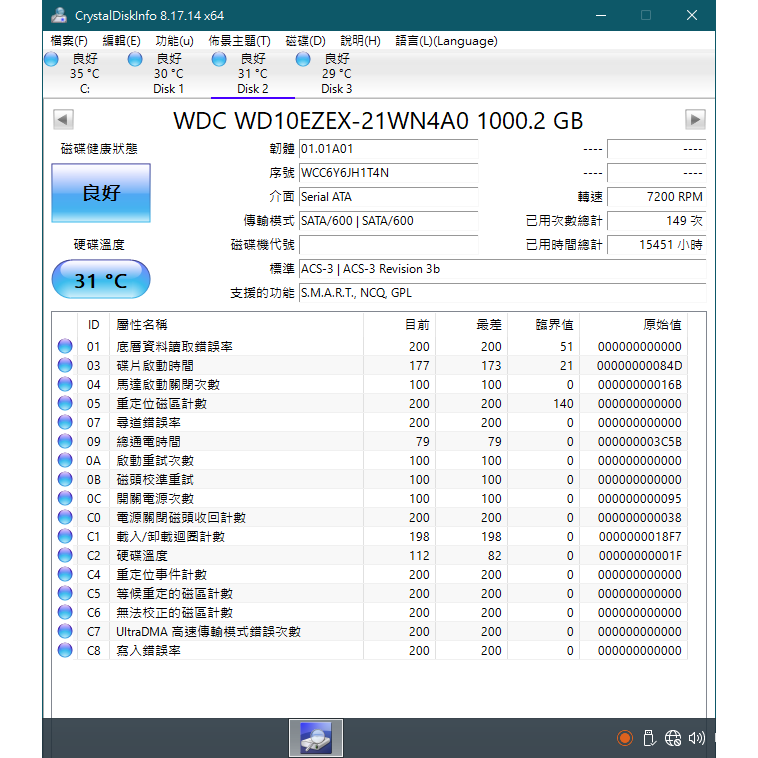Viewport: 758px width, 758px height.
Task: Click the orange recording tray icon
Action: [625, 738]
